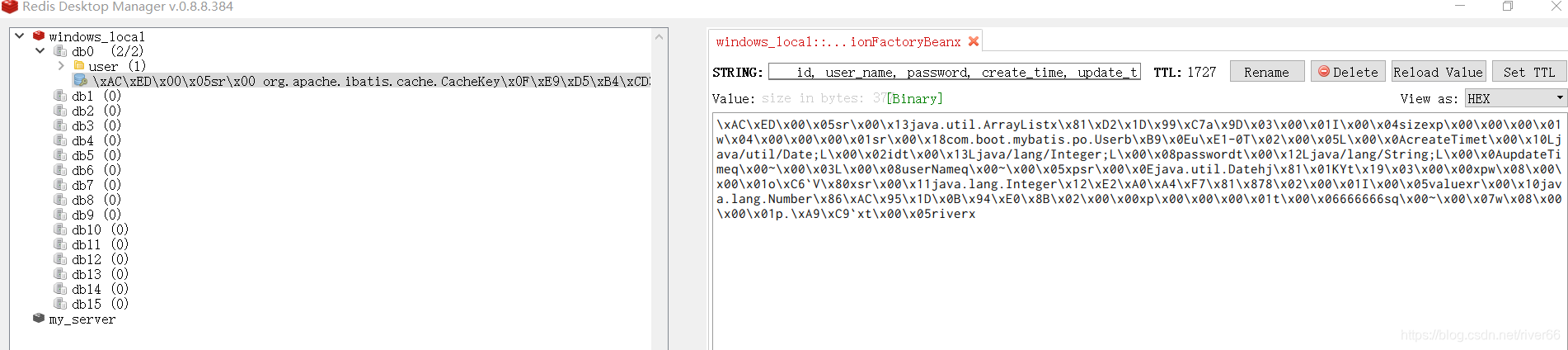Select db12 (0) in the tree
This screenshot has height=350, width=1568.
(x=100, y=260)
